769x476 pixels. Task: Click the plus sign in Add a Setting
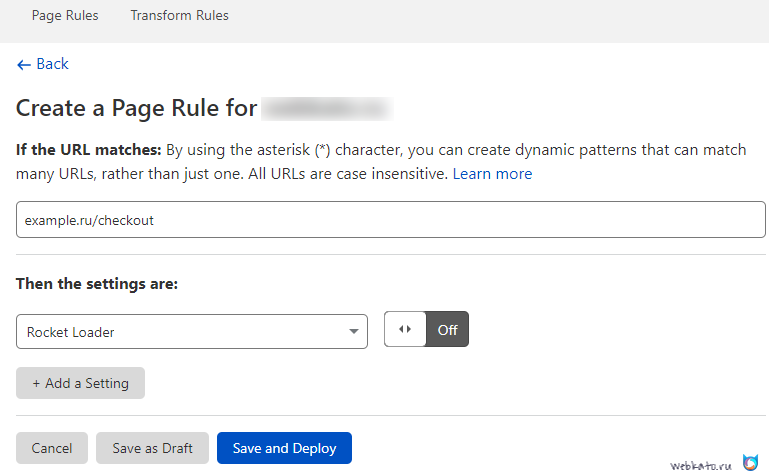36,384
